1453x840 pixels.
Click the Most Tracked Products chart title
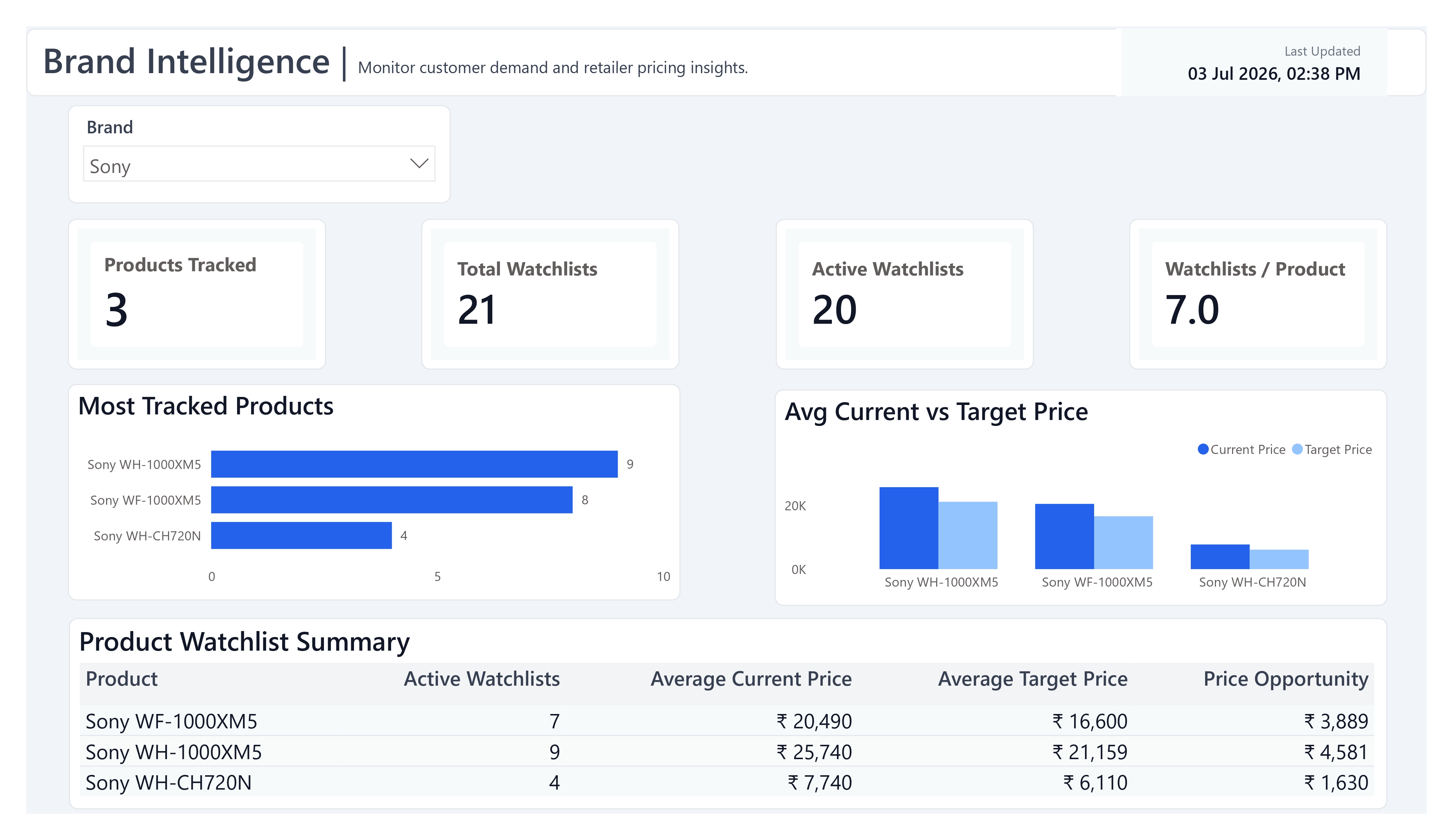(x=206, y=406)
